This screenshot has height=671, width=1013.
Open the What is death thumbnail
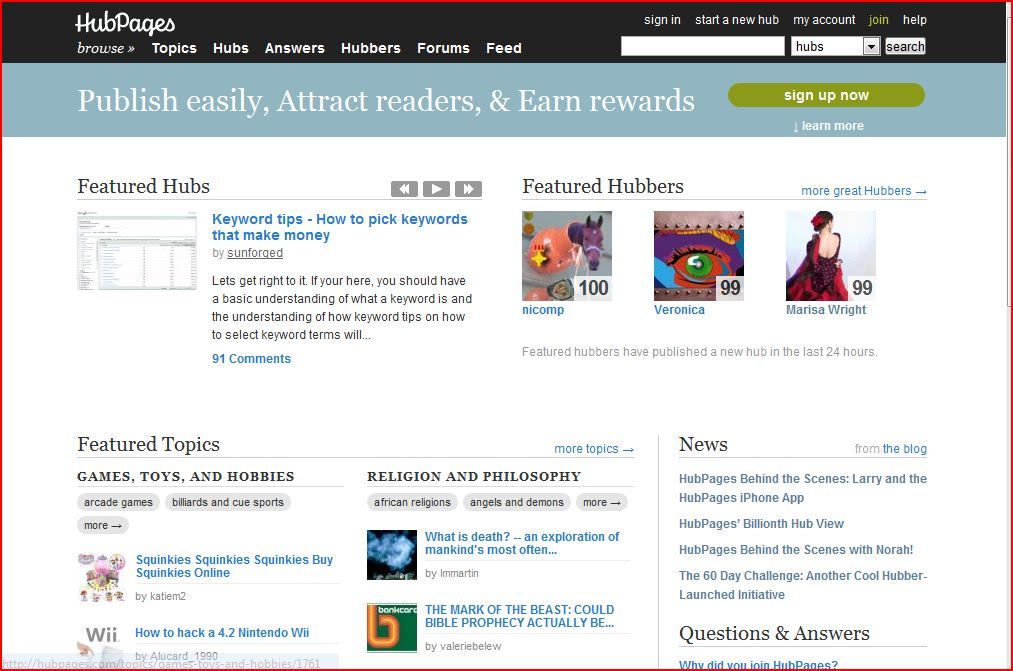[x=392, y=555]
